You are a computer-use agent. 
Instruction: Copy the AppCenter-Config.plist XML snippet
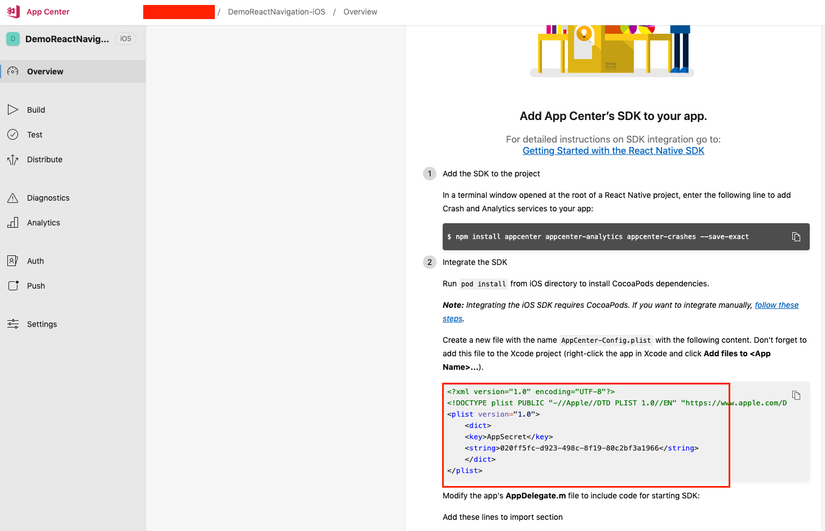pos(796,395)
